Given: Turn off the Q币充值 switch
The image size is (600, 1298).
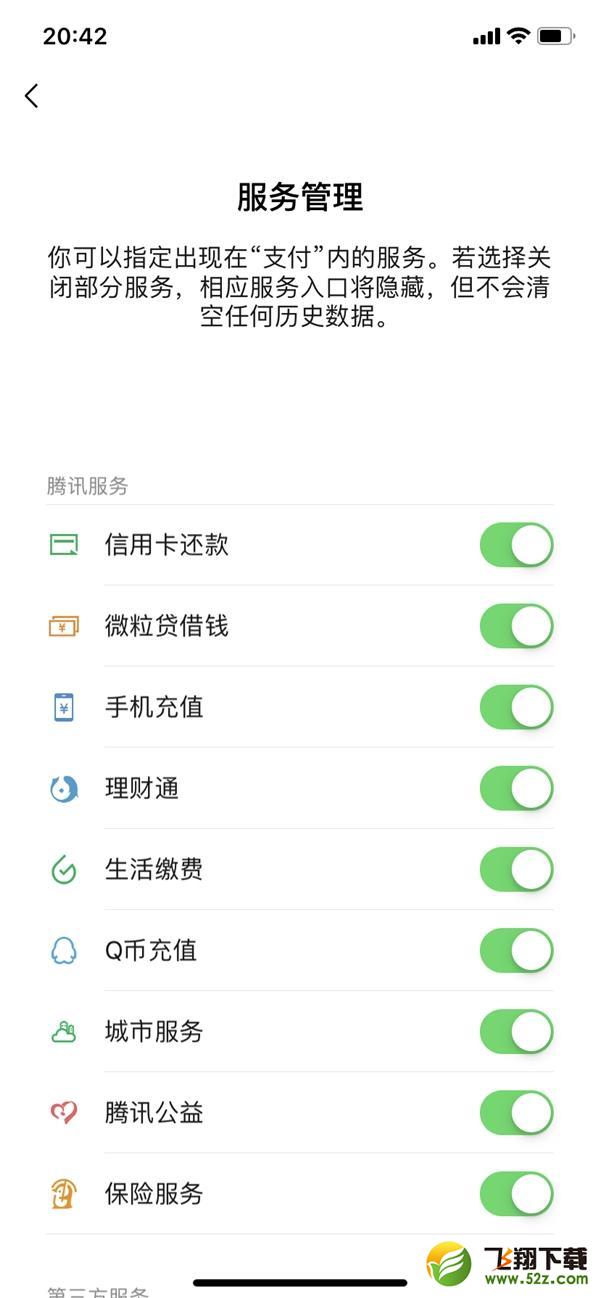Looking at the screenshot, I should [516, 951].
